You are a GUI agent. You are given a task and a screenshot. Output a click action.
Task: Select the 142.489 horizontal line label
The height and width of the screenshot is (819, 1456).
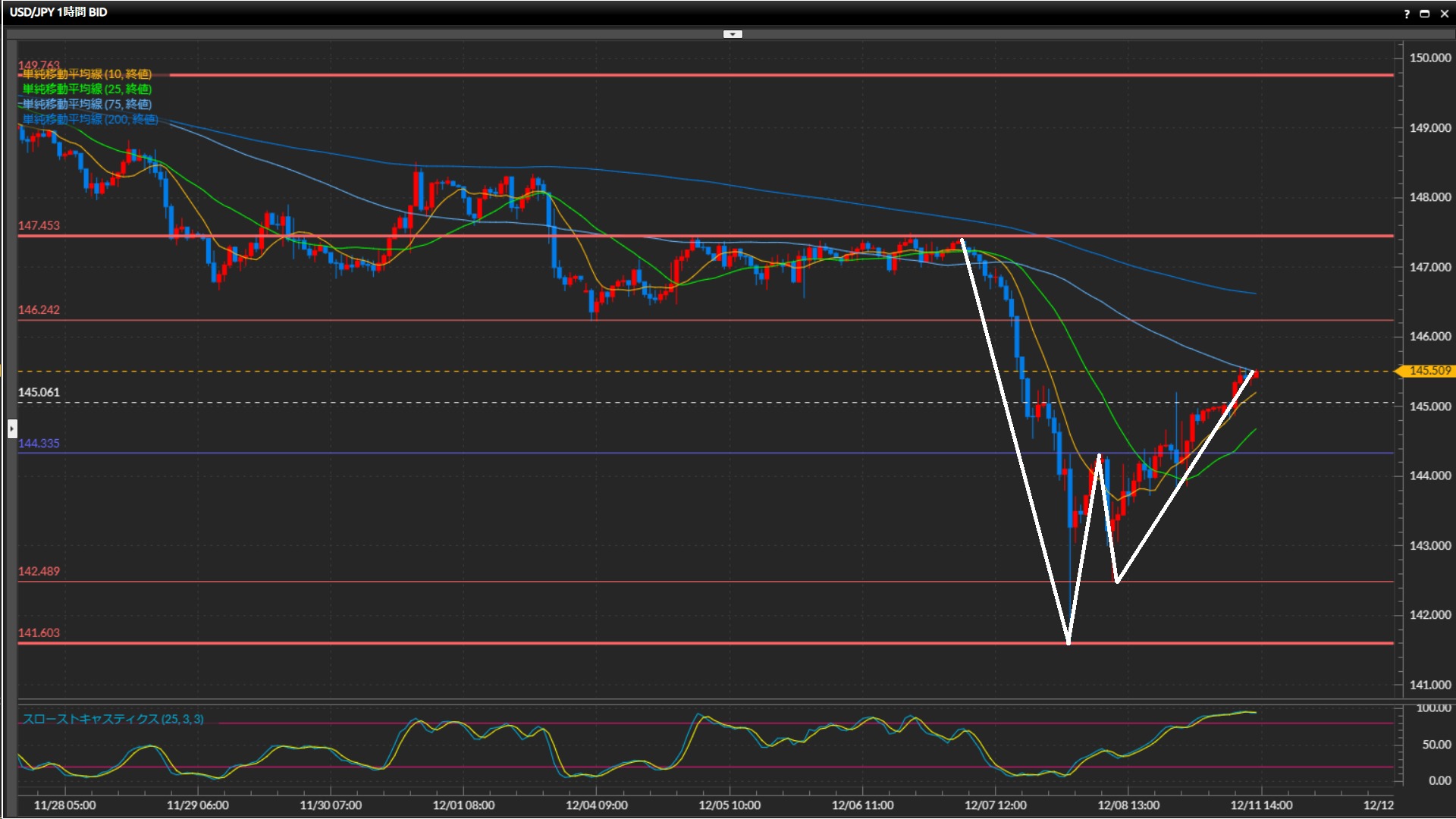(x=39, y=572)
